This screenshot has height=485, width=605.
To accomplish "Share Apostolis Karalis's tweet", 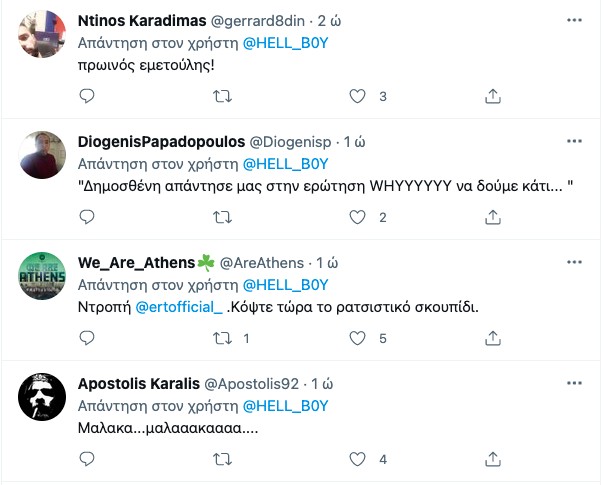I will coord(492,459).
